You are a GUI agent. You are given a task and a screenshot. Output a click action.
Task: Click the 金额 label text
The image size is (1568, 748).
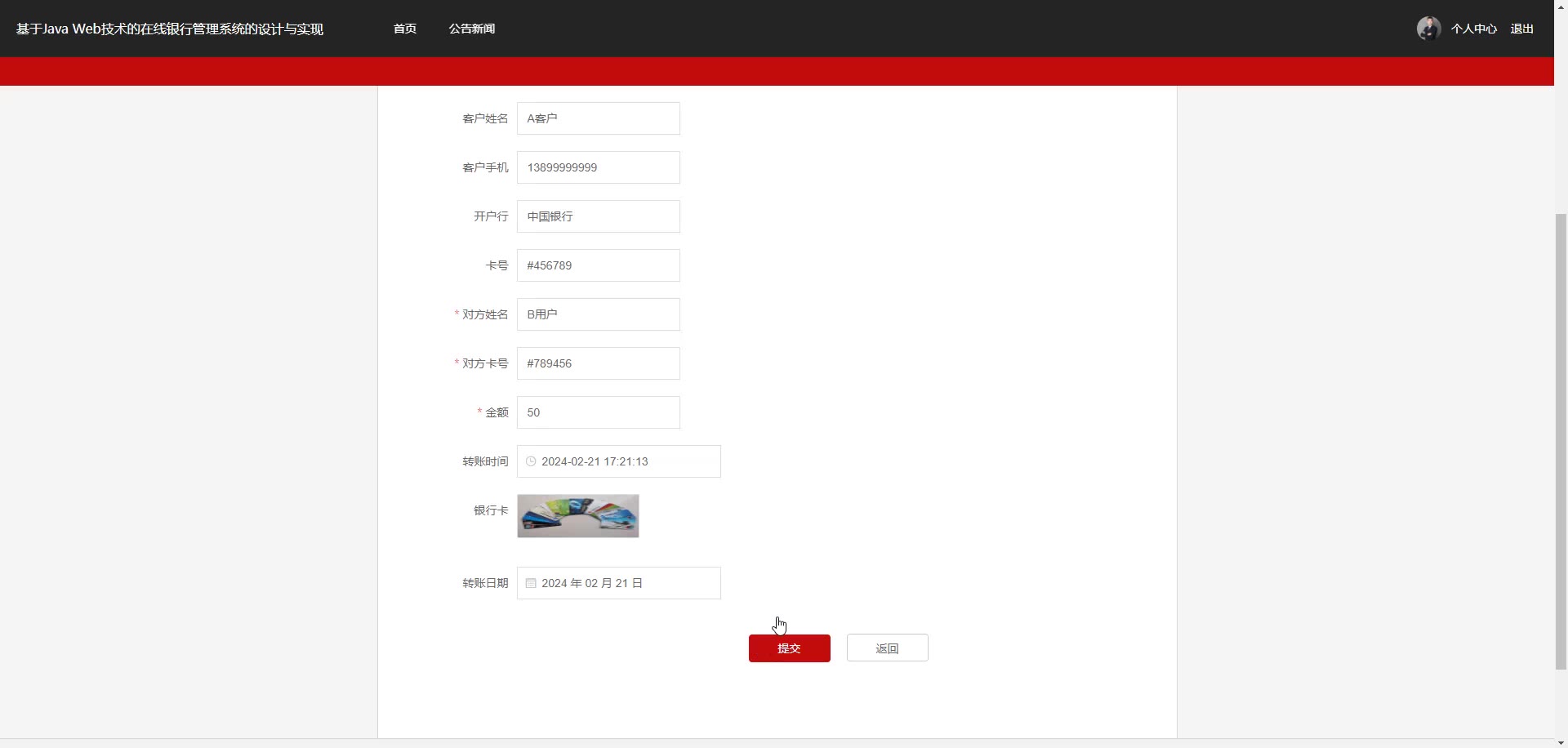tap(497, 412)
